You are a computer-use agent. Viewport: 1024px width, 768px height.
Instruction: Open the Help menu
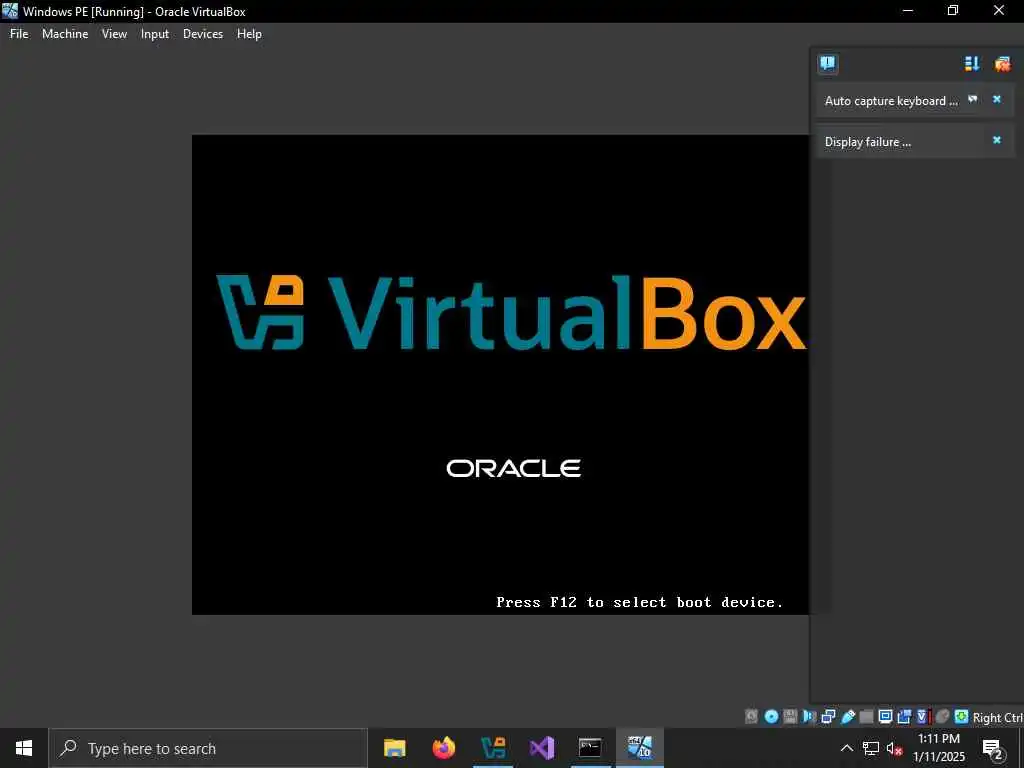[249, 34]
